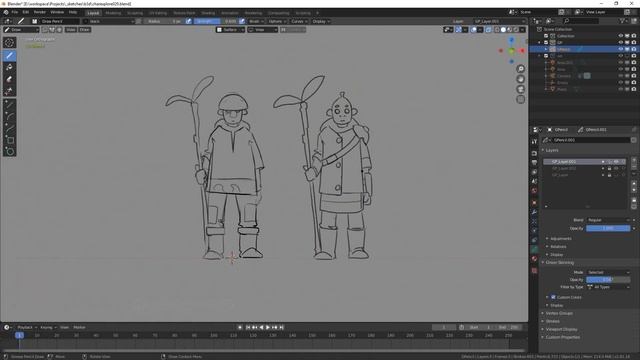The width and height of the screenshot is (640, 360).
Task: Jump to timeline start frame button
Action: pos(248,327)
